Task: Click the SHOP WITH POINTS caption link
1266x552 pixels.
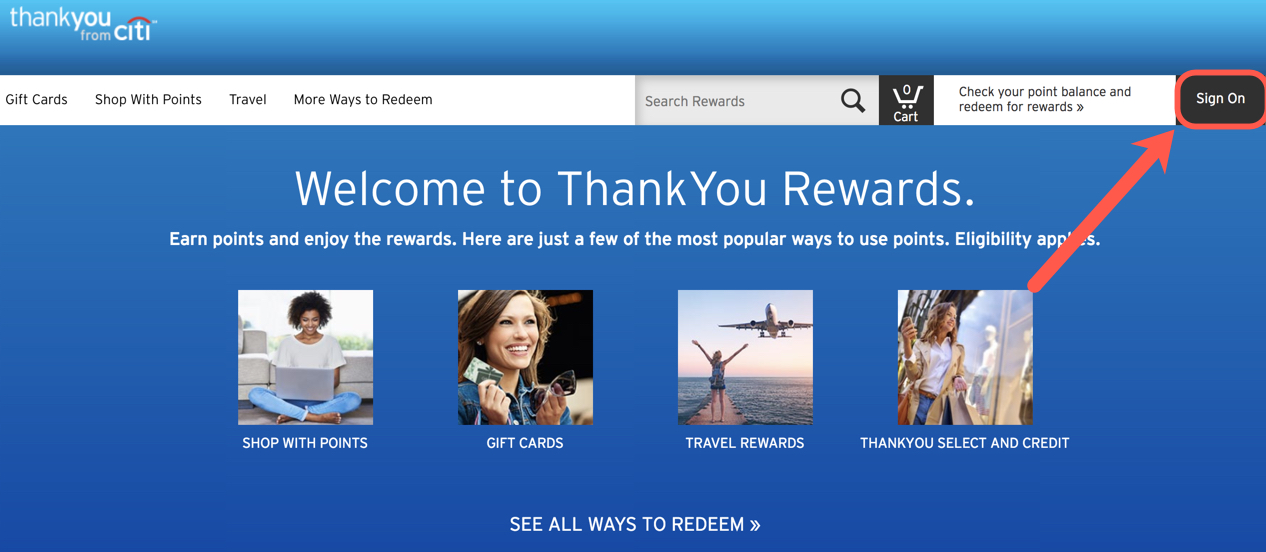Action: click(x=305, y=443)
